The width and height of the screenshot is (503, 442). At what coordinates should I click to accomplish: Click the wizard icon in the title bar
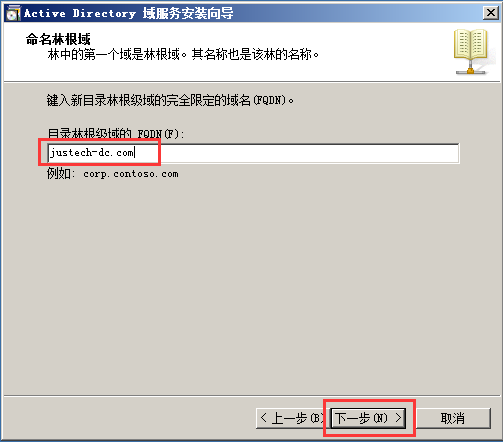point(13,13)
